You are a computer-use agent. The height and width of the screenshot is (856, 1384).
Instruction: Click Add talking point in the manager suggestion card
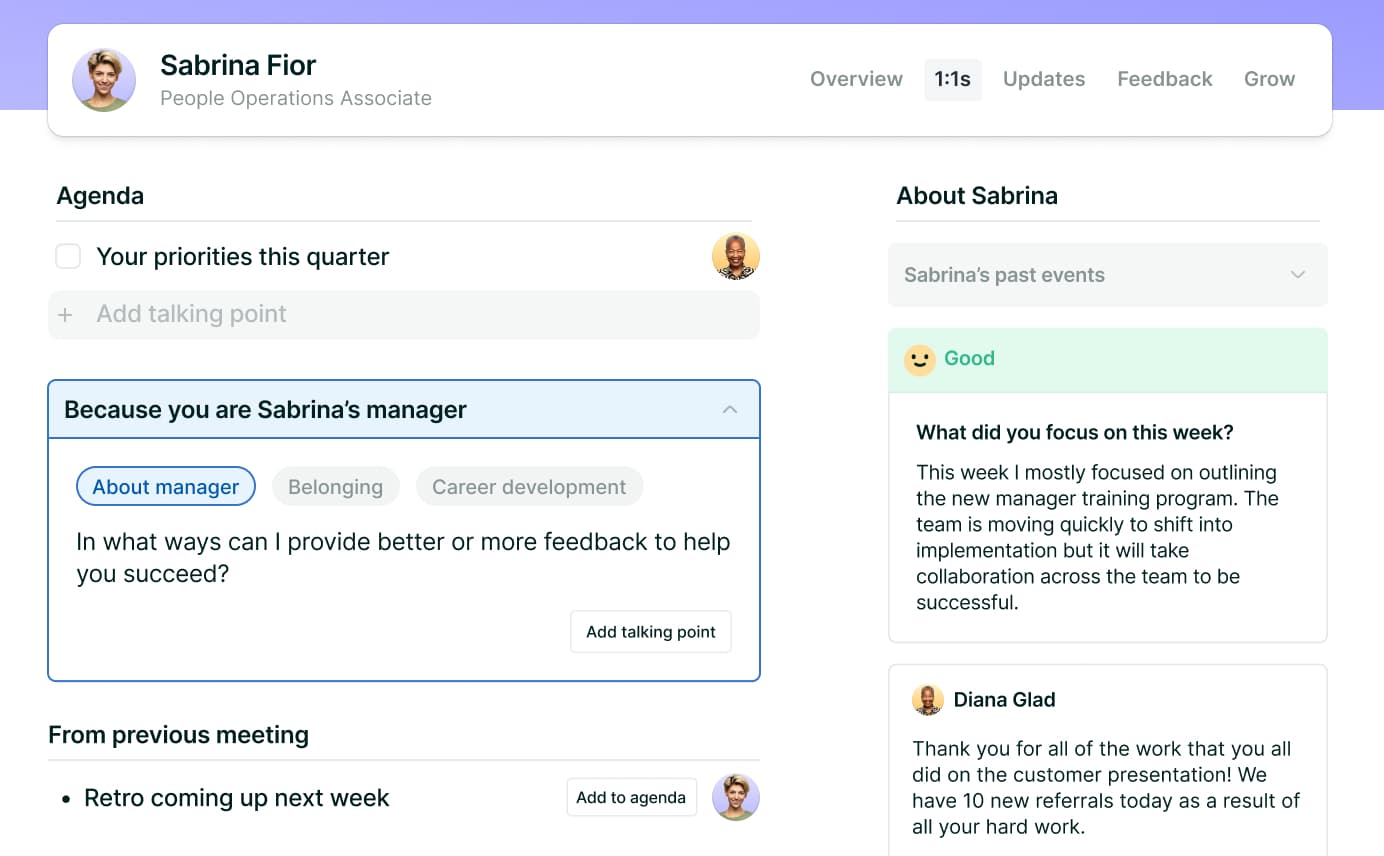coord(650,631)
